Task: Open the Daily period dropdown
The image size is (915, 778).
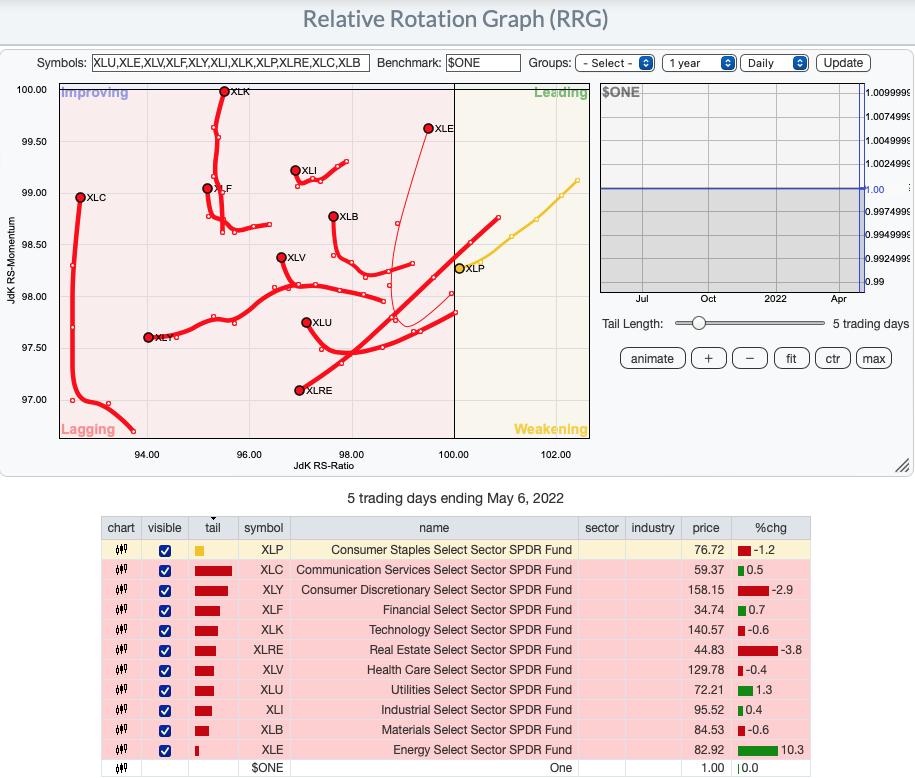Action: point(774,63)
